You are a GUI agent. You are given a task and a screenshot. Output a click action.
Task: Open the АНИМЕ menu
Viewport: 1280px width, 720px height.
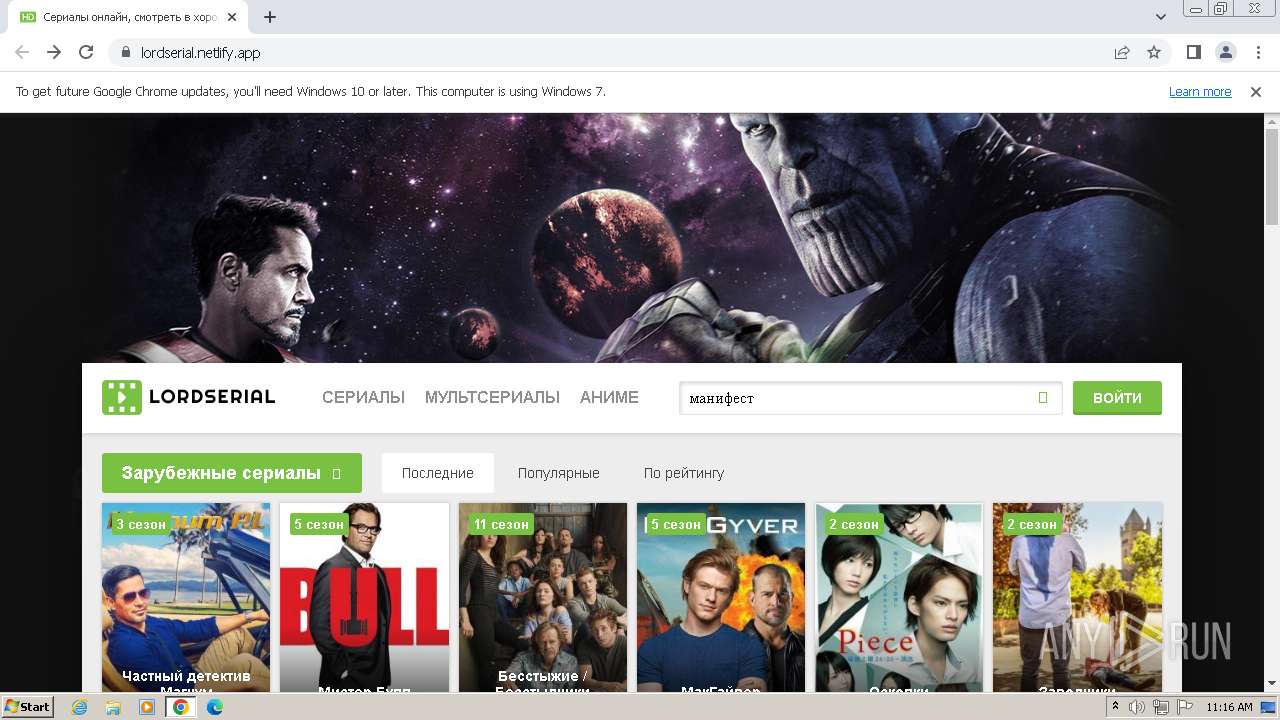point(609,397)
